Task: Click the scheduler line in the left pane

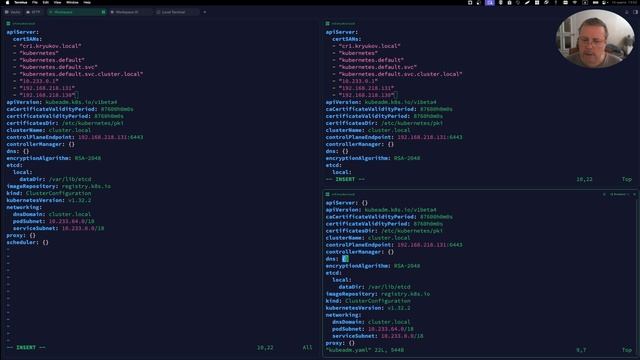Action: coord(27,242)
